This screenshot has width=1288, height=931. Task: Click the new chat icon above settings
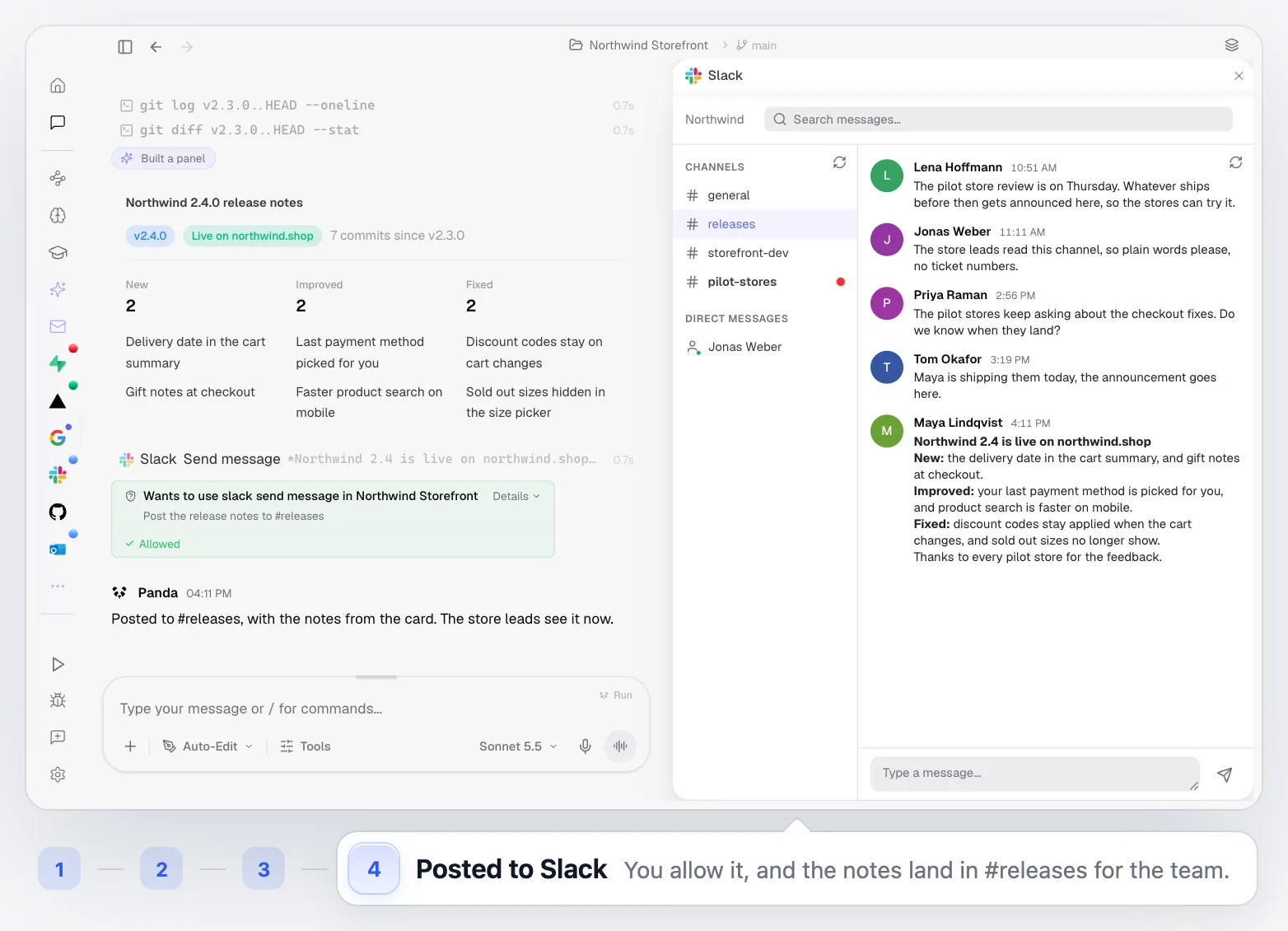click(58, 737)
